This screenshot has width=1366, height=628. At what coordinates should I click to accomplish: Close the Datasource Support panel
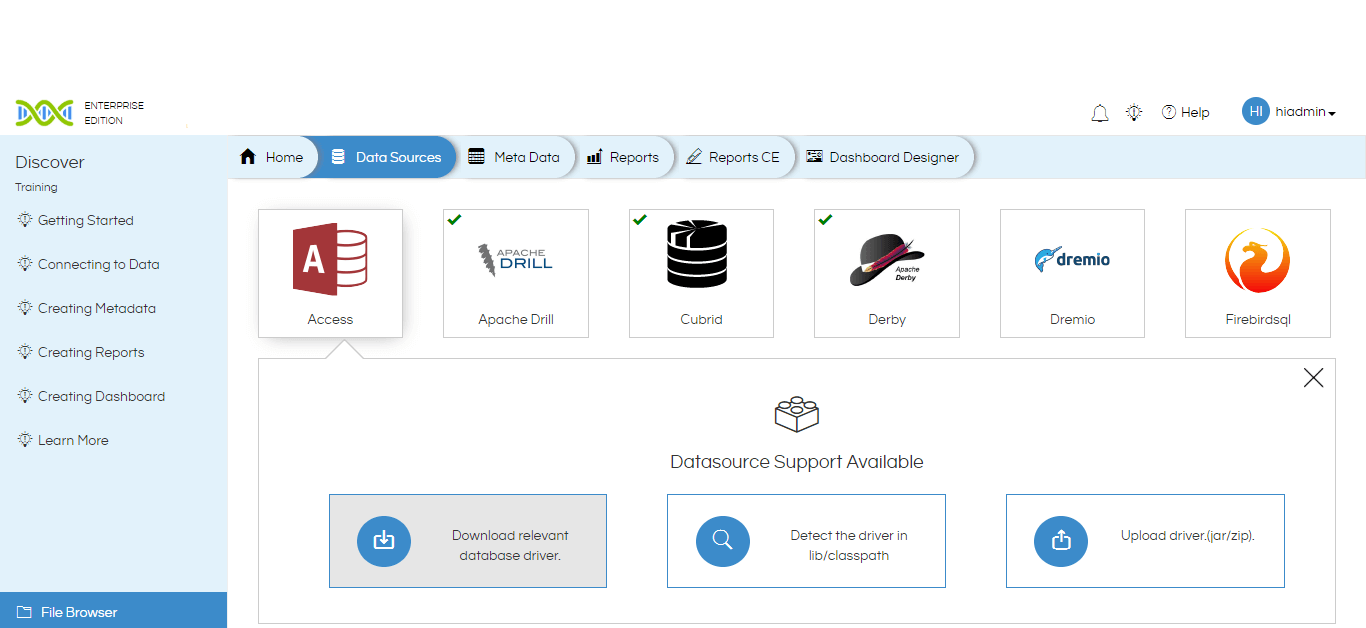[1313, 378]
